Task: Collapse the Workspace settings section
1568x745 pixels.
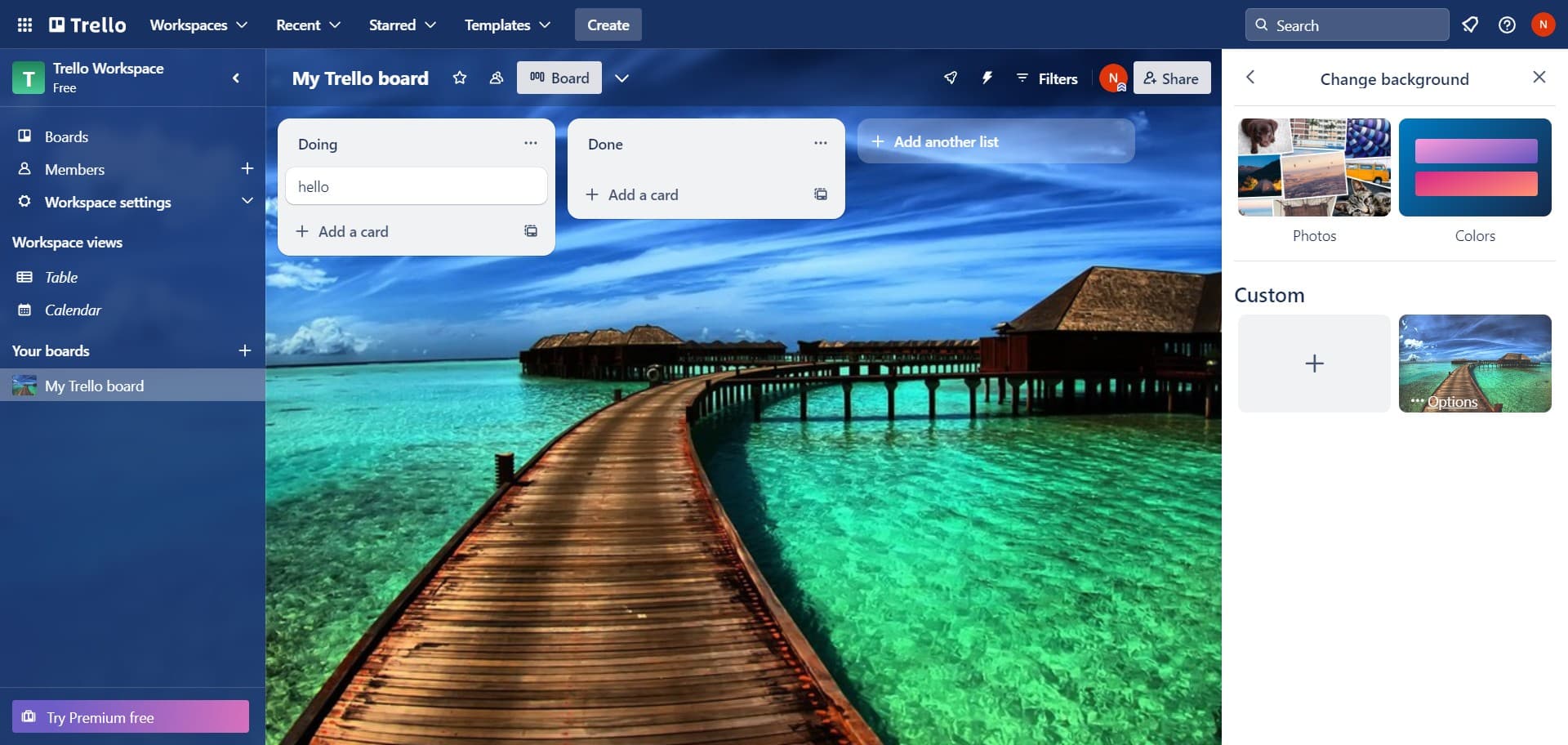Action: (x=247, y=201)
